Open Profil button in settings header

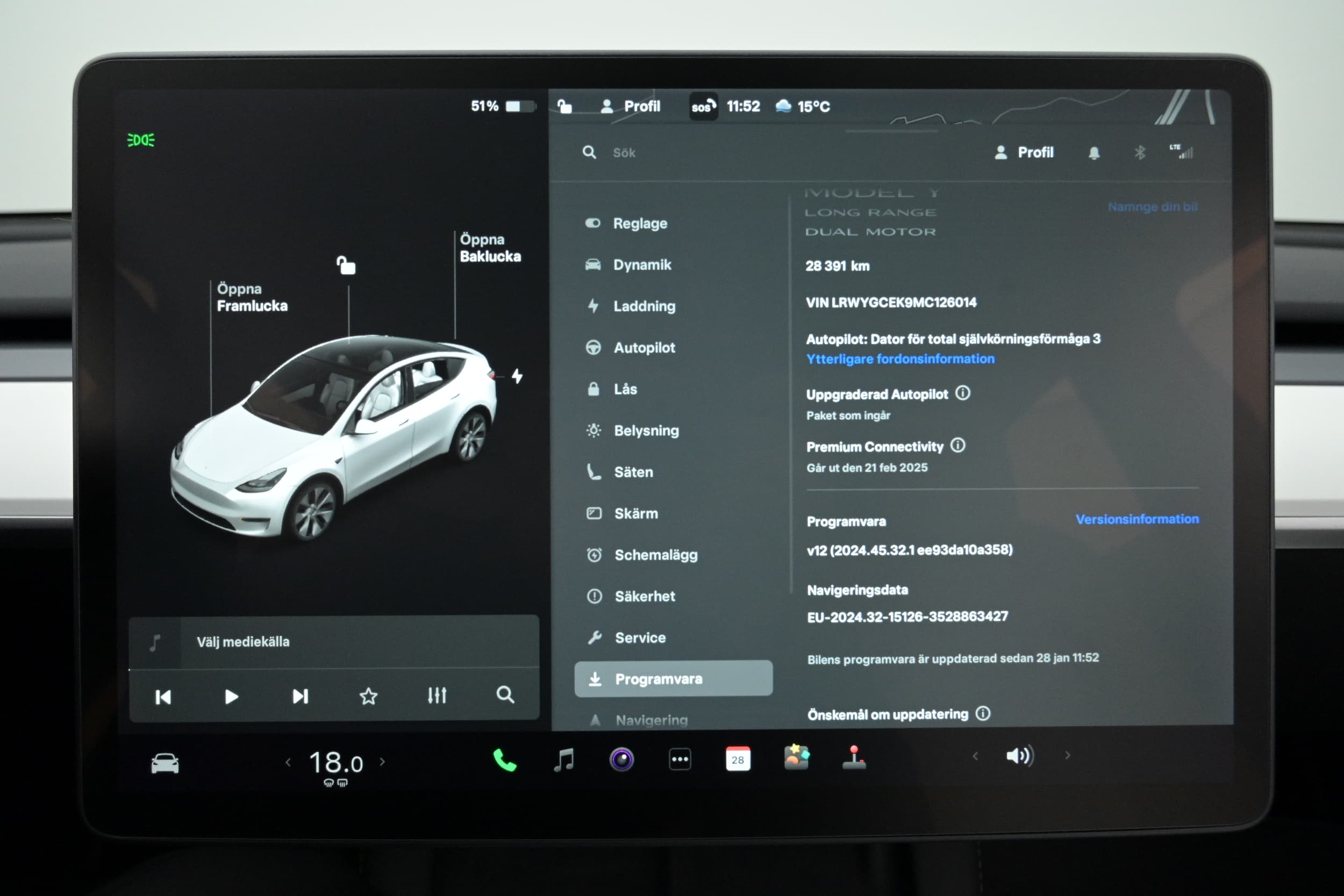tap(1024, 153)
